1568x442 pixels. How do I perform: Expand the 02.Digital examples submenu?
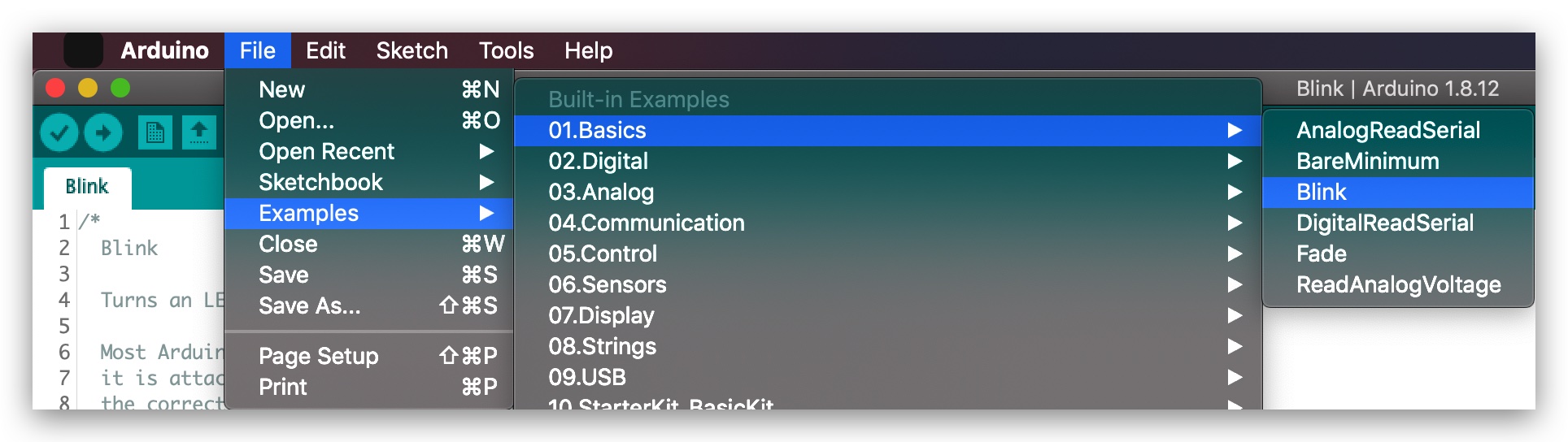tap(887, 162)
